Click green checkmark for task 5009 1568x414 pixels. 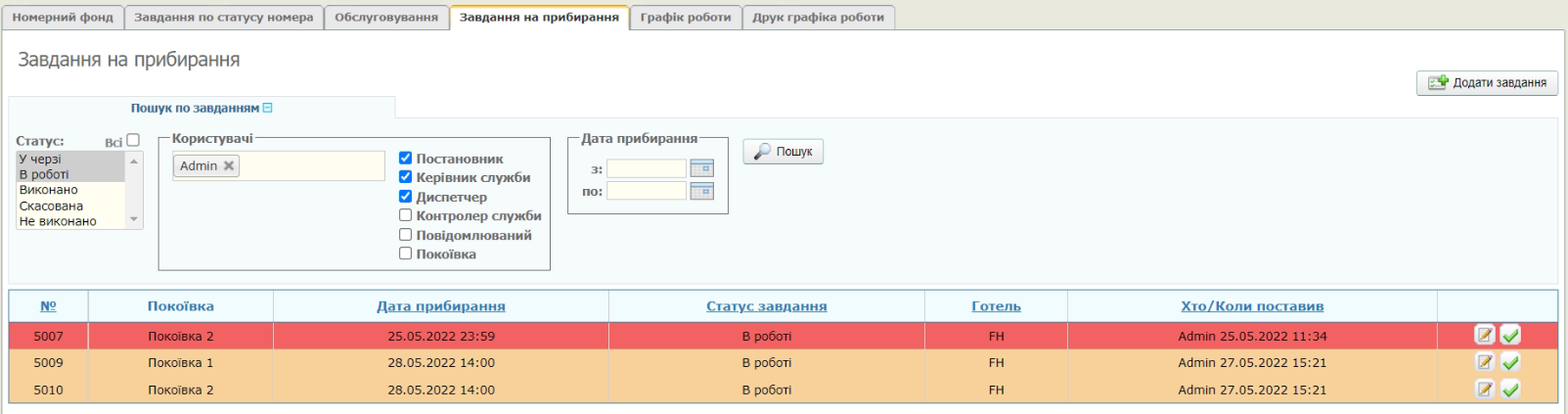pos(1510,362)
